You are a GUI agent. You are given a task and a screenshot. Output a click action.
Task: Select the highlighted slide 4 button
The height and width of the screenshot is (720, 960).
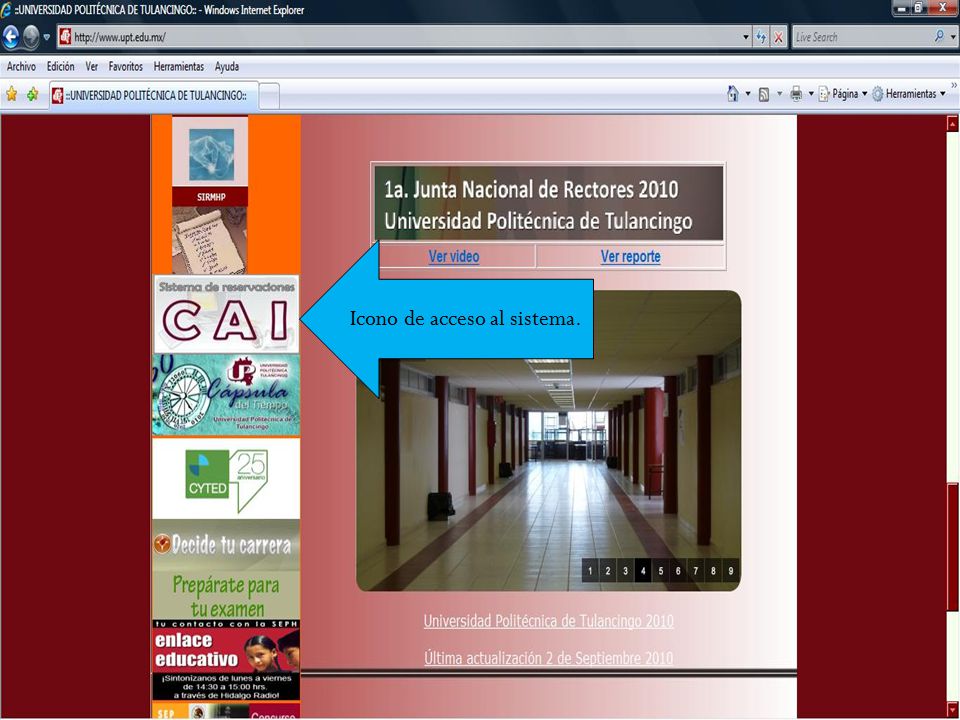pyautogui.click(x=643, y=571)
